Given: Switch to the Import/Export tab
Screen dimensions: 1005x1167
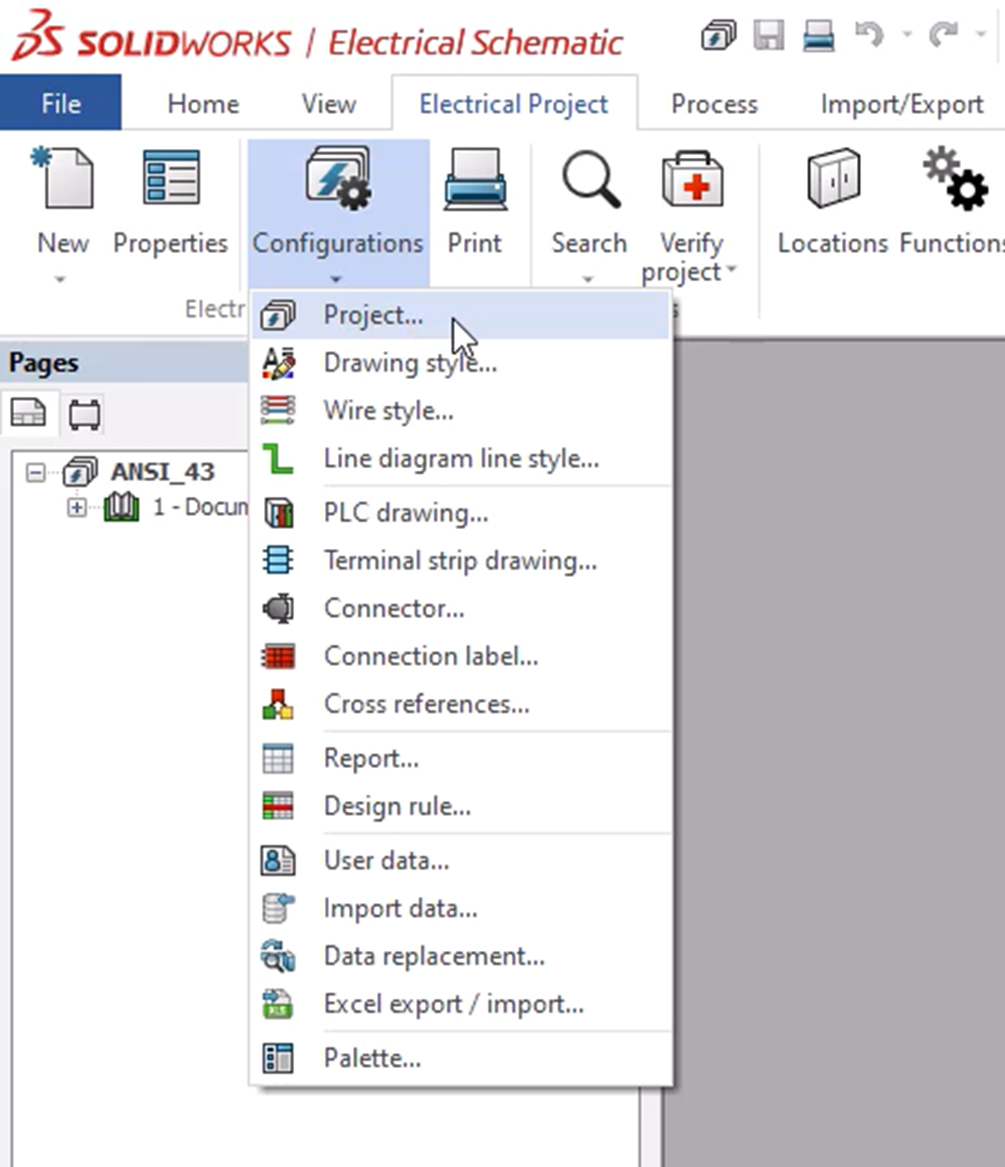Looking at the screenshot, I should 902,103.
